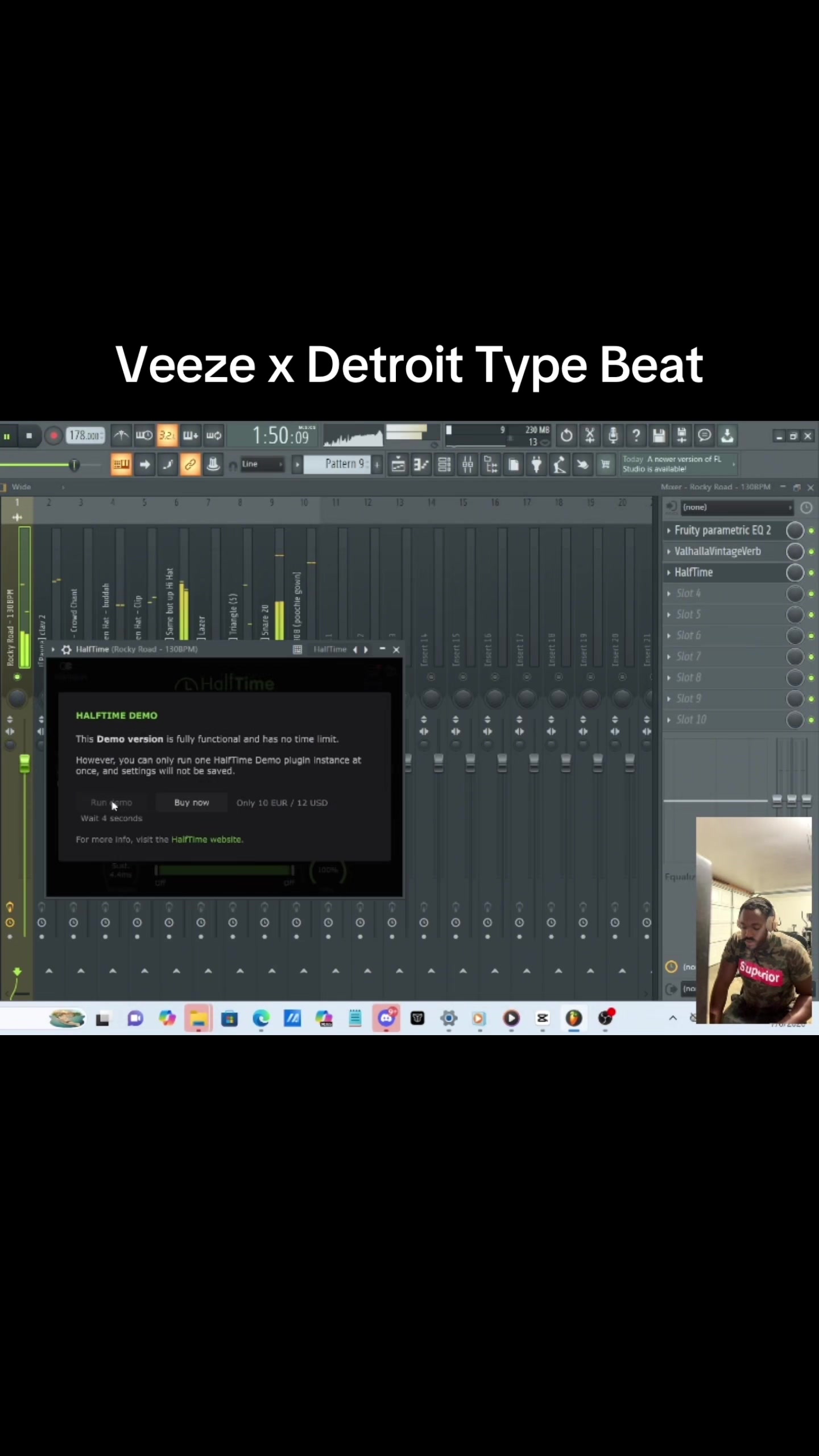The width and height of the screenshot is (819, 1456).
Task: Close the HalfTime plugin window
Action: (396, 650)
